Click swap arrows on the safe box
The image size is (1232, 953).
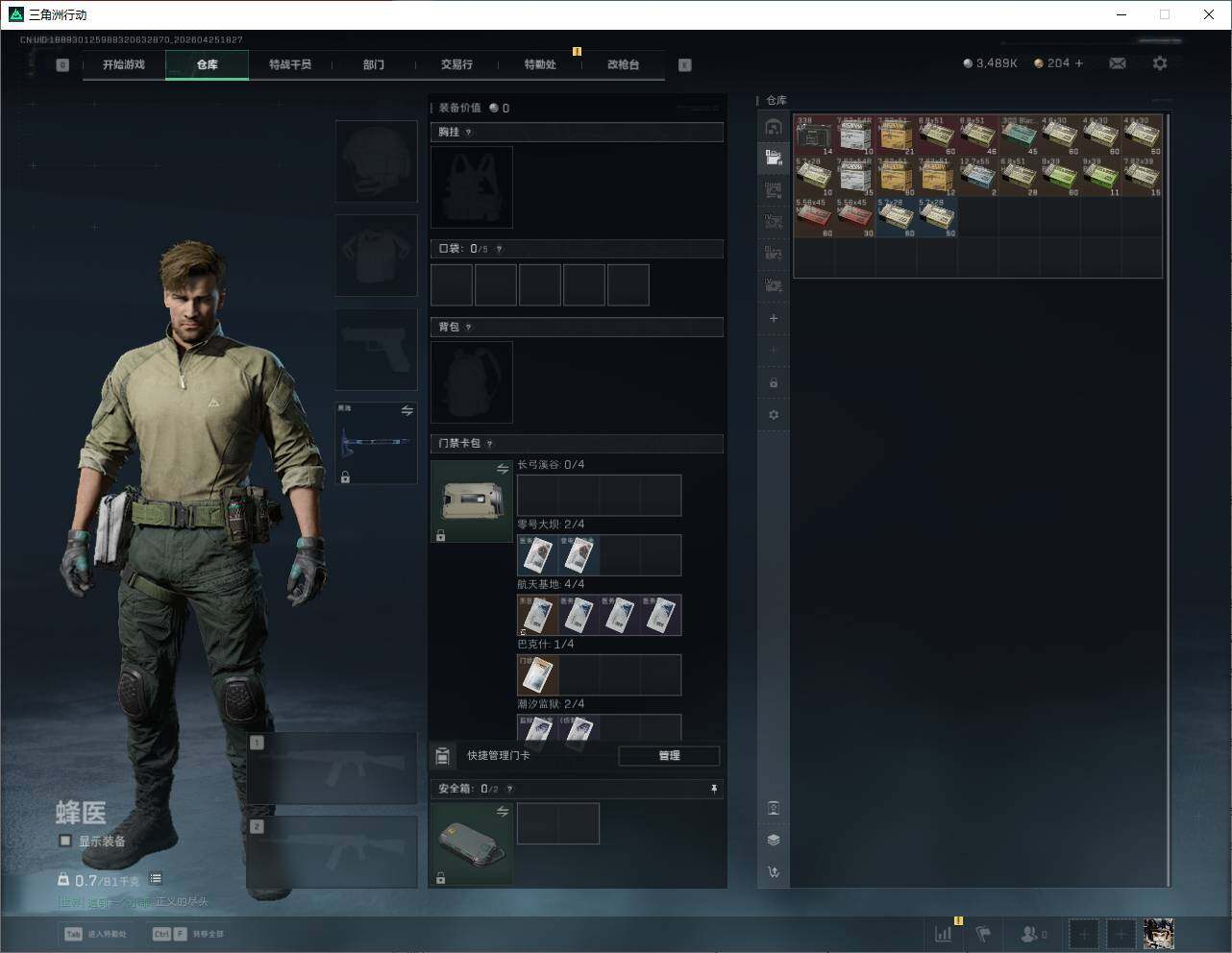pyautogui.click(x=503, y=812)
